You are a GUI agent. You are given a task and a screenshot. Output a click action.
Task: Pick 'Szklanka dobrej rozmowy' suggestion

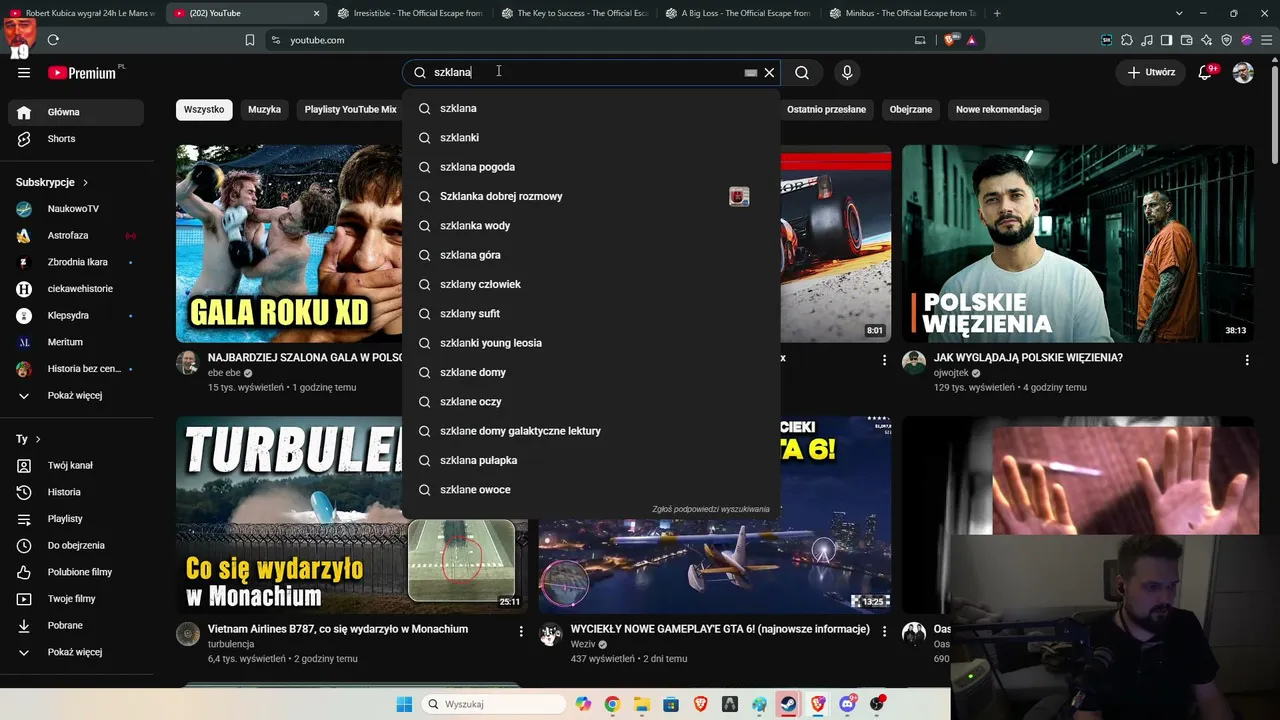click(x=591, y=196)
